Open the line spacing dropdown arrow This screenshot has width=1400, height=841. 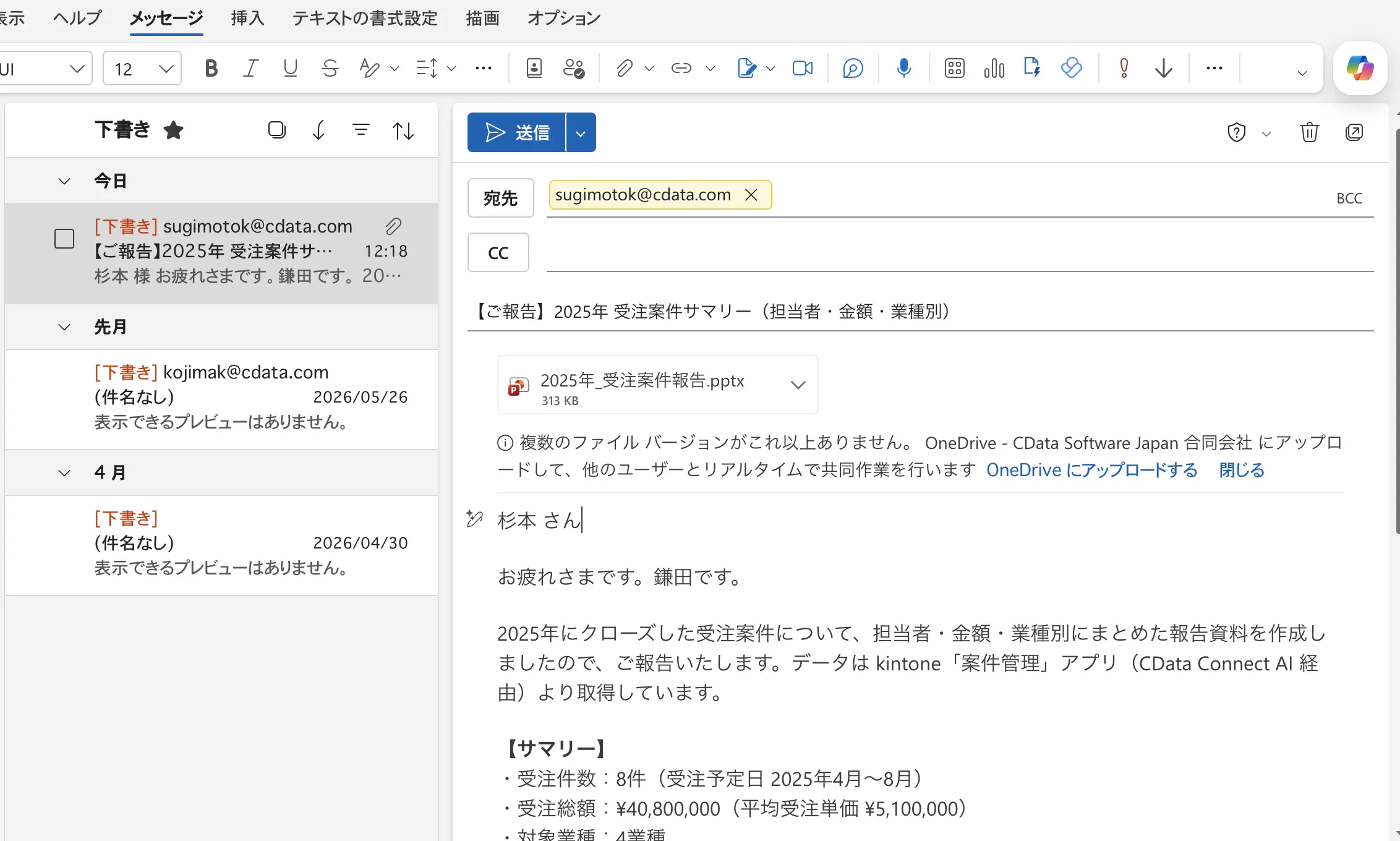point(451,69)
